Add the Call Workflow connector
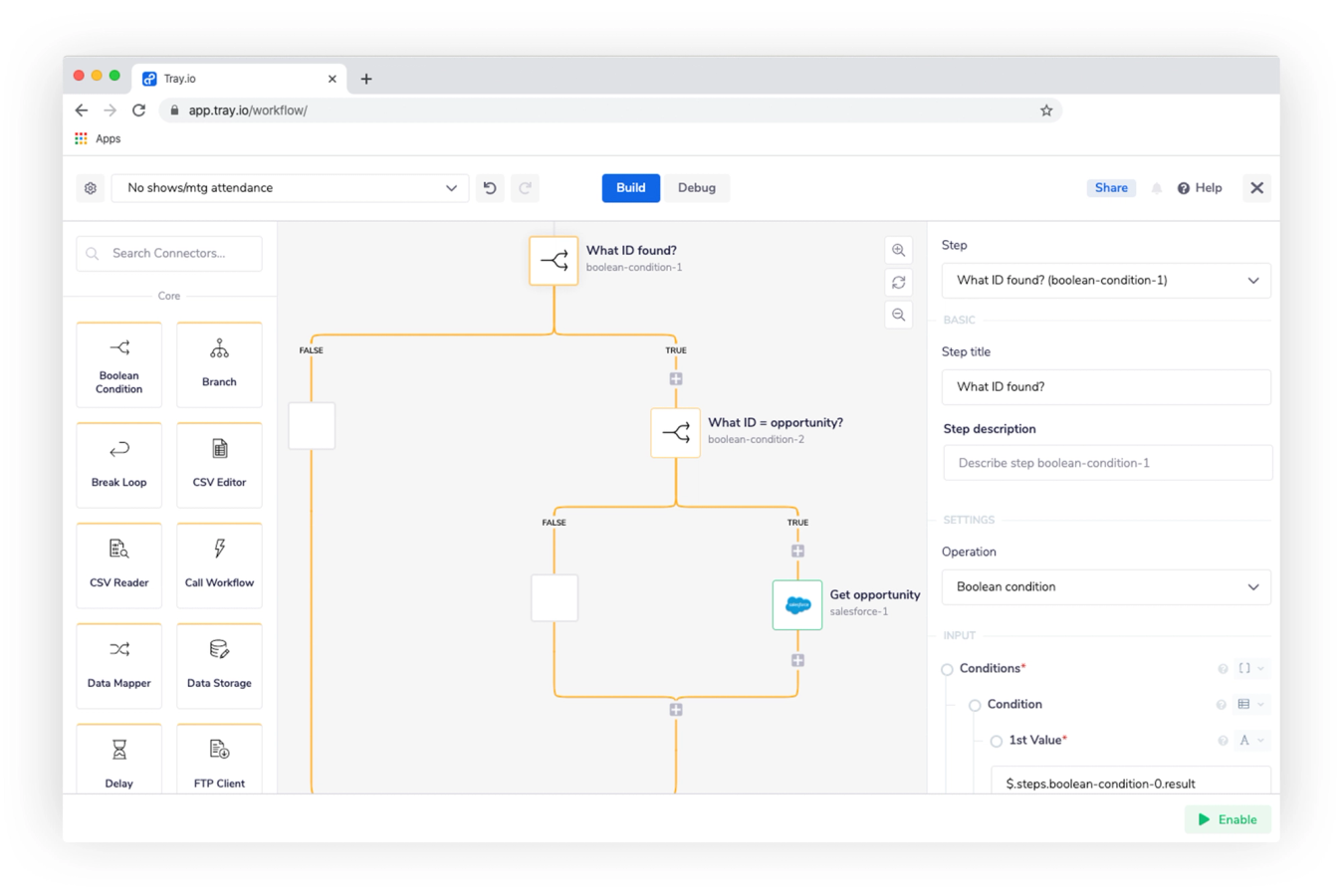This screenshot has width=1344, height=896. (x=219, y=565)
